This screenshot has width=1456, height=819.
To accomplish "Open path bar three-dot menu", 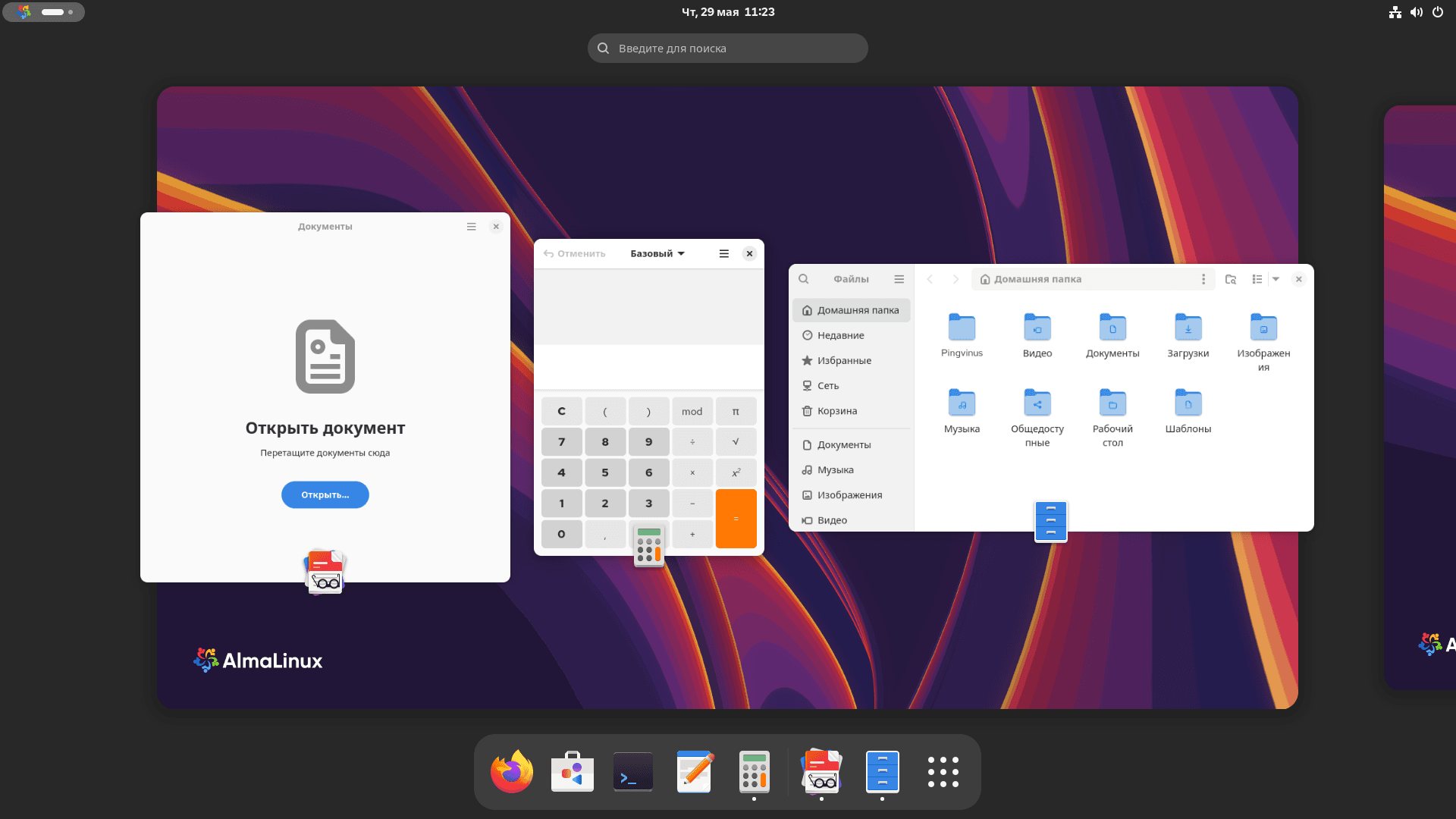I will click(1203, 279).
